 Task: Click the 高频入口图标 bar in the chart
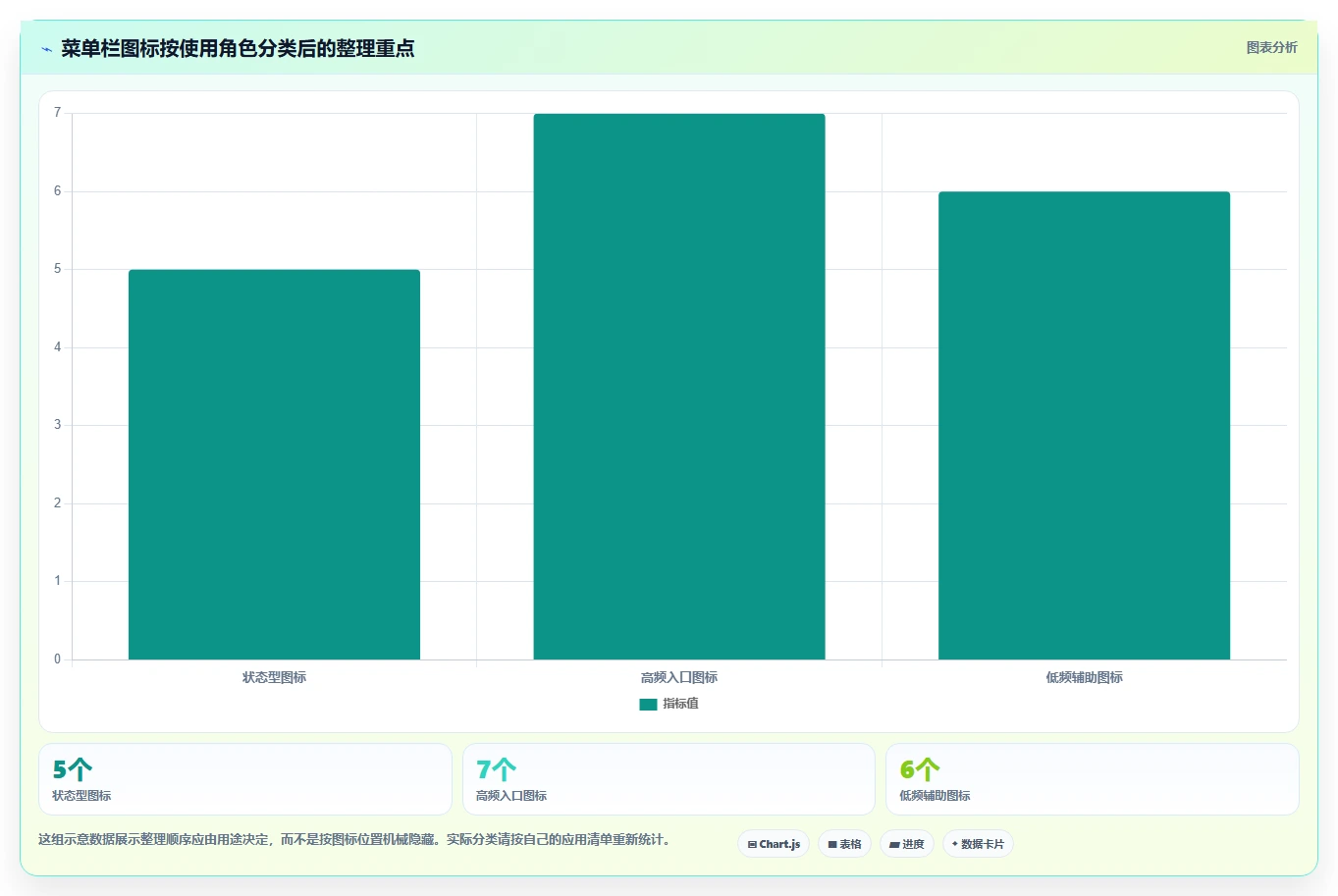(679, 387)
